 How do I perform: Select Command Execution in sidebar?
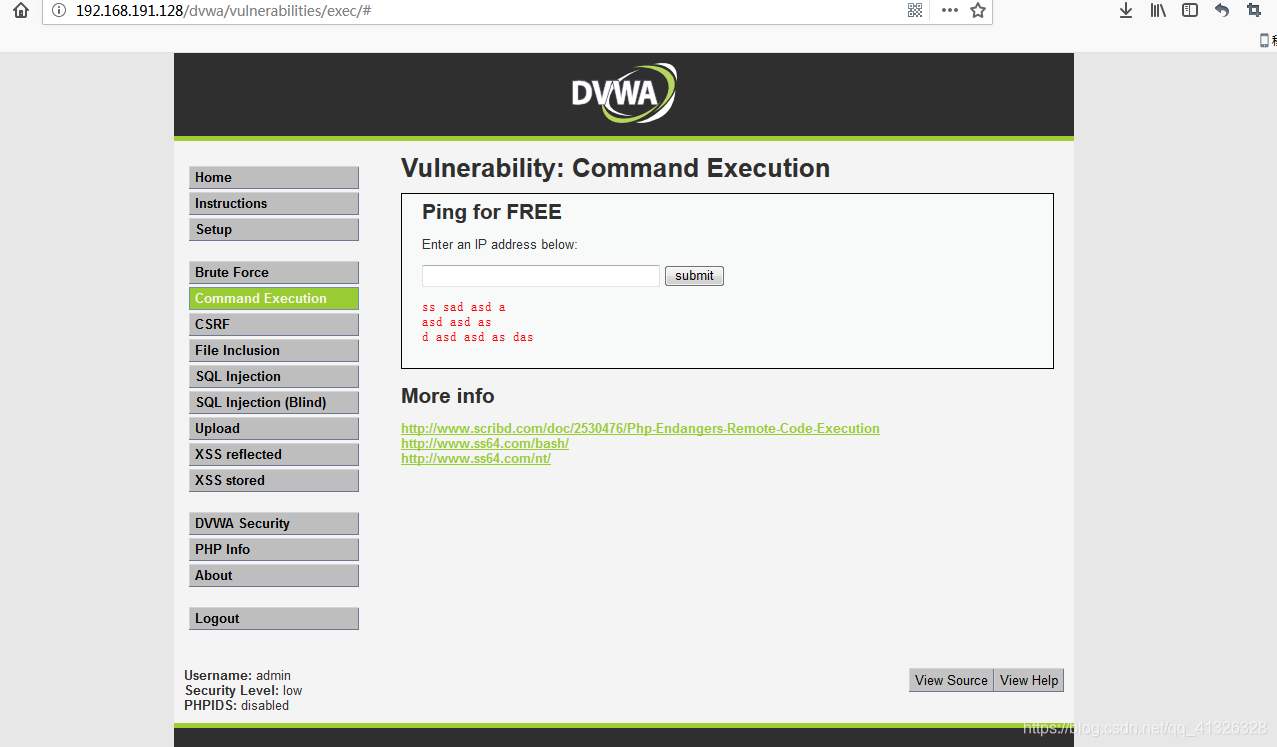tap(273, 298)
